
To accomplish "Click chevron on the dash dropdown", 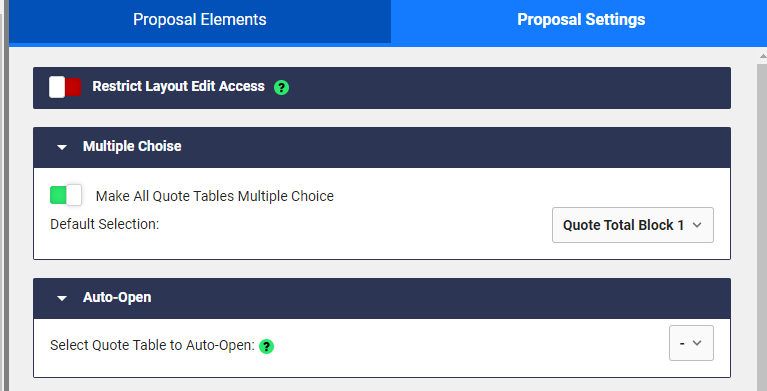I will [697, 343].
